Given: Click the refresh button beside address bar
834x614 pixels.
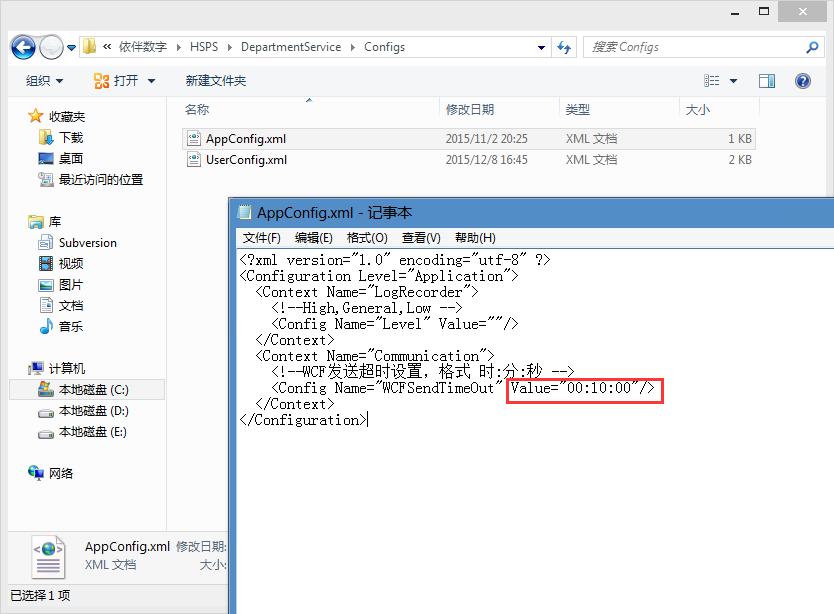Looking at the screenshot, I should click(x=564, y=47).
